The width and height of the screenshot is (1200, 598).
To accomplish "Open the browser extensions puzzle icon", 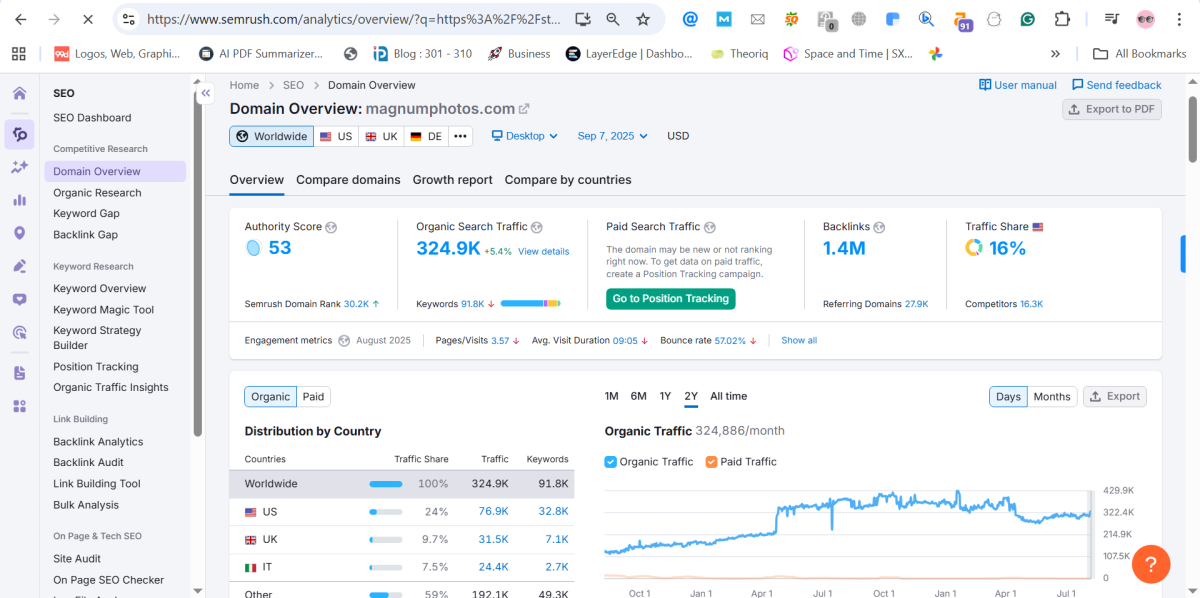I will [x=1062, y=19].
